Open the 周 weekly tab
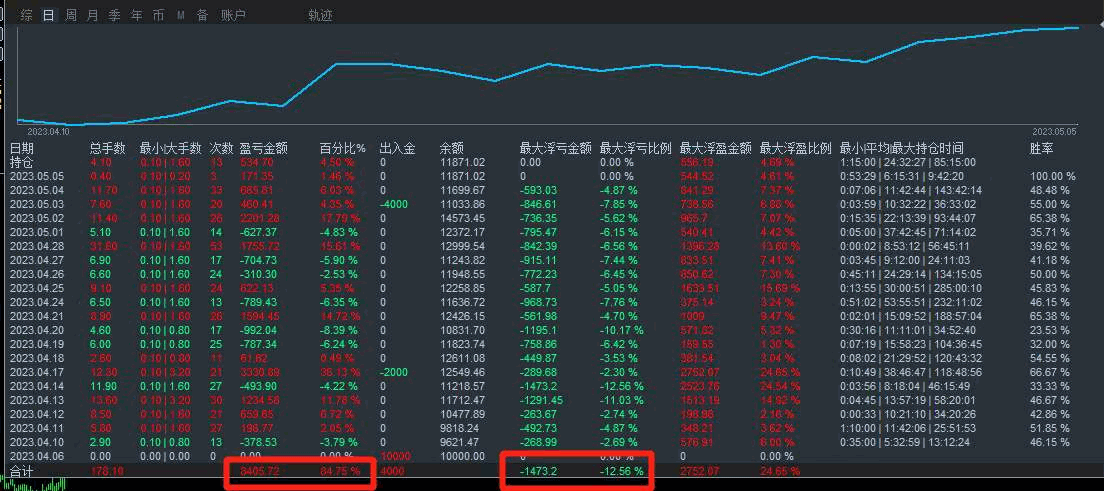Image resolution: width=1104 pixels, height=491 pixels. (71, 15)
